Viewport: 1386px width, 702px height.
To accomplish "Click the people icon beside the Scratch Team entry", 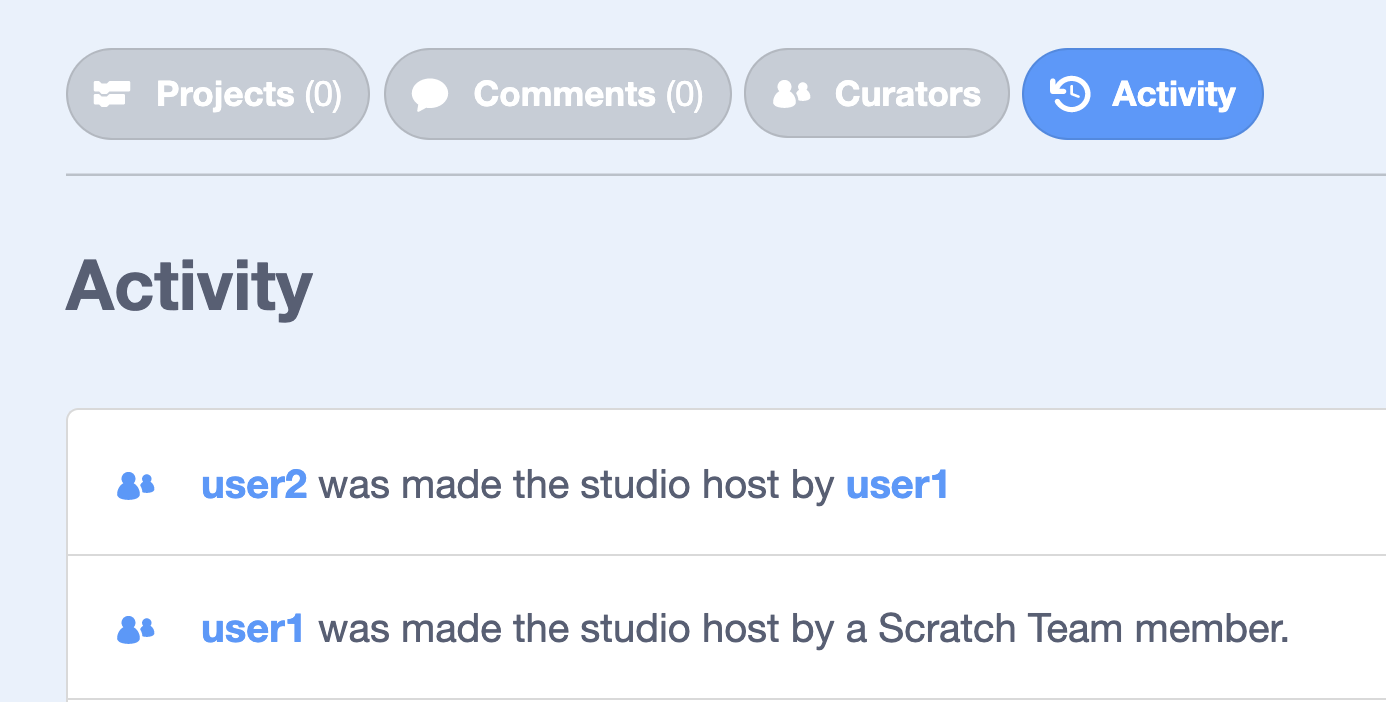I will pos(136,629).
